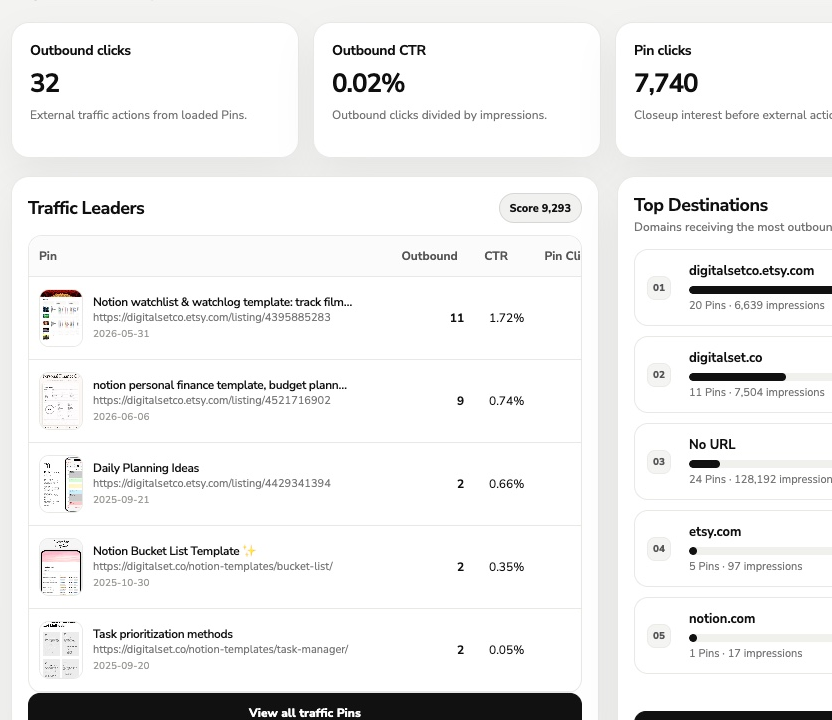
Task: Sort by the Outbound column header
Action: coord(429,256)
